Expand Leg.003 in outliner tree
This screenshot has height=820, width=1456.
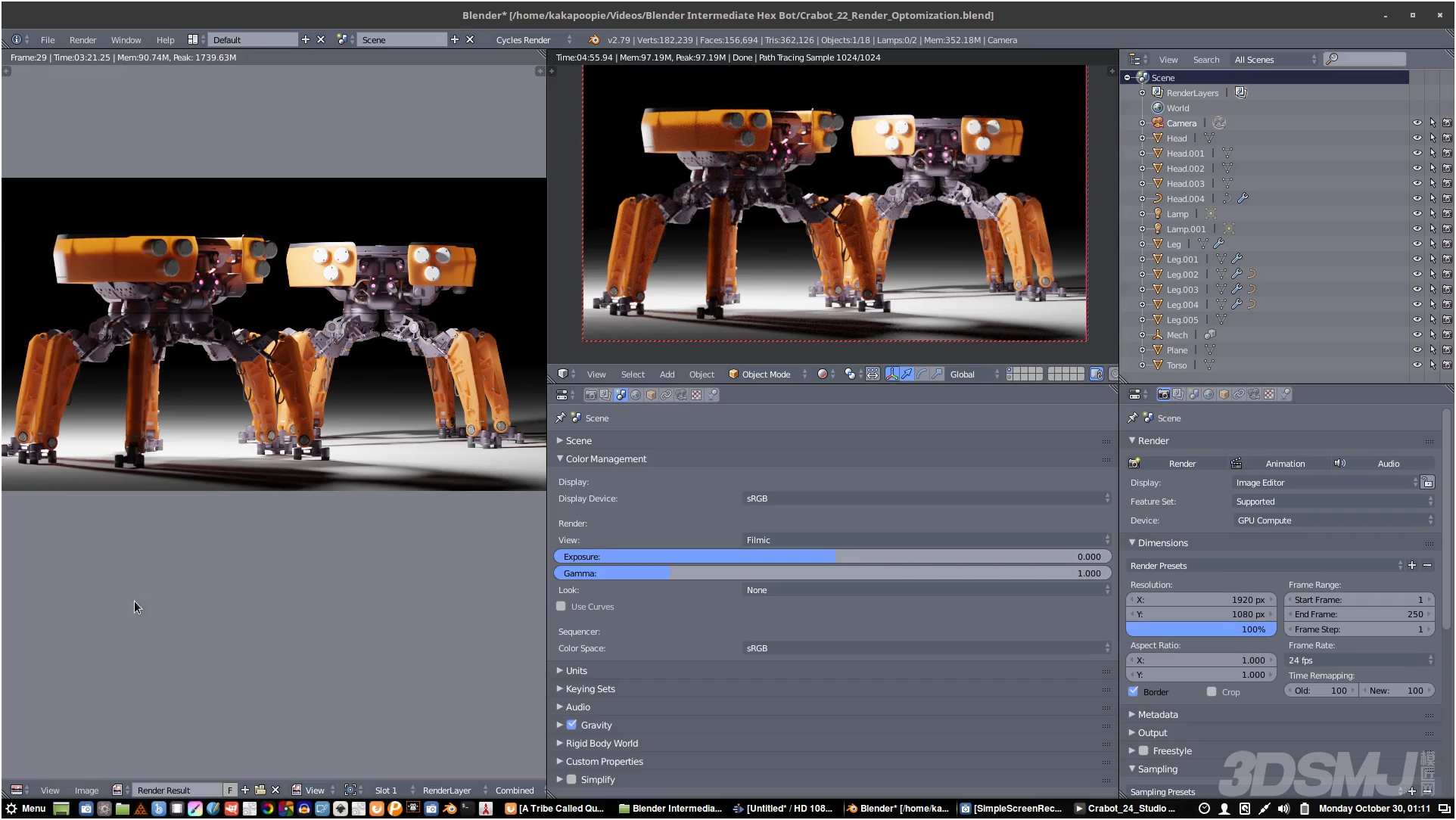point(1142,289)
